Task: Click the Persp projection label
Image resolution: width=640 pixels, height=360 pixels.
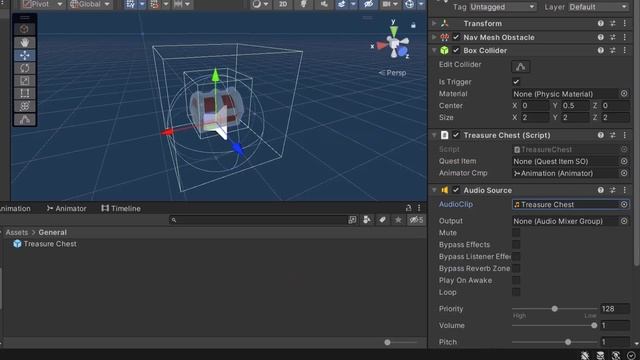Action: point(392,73)
